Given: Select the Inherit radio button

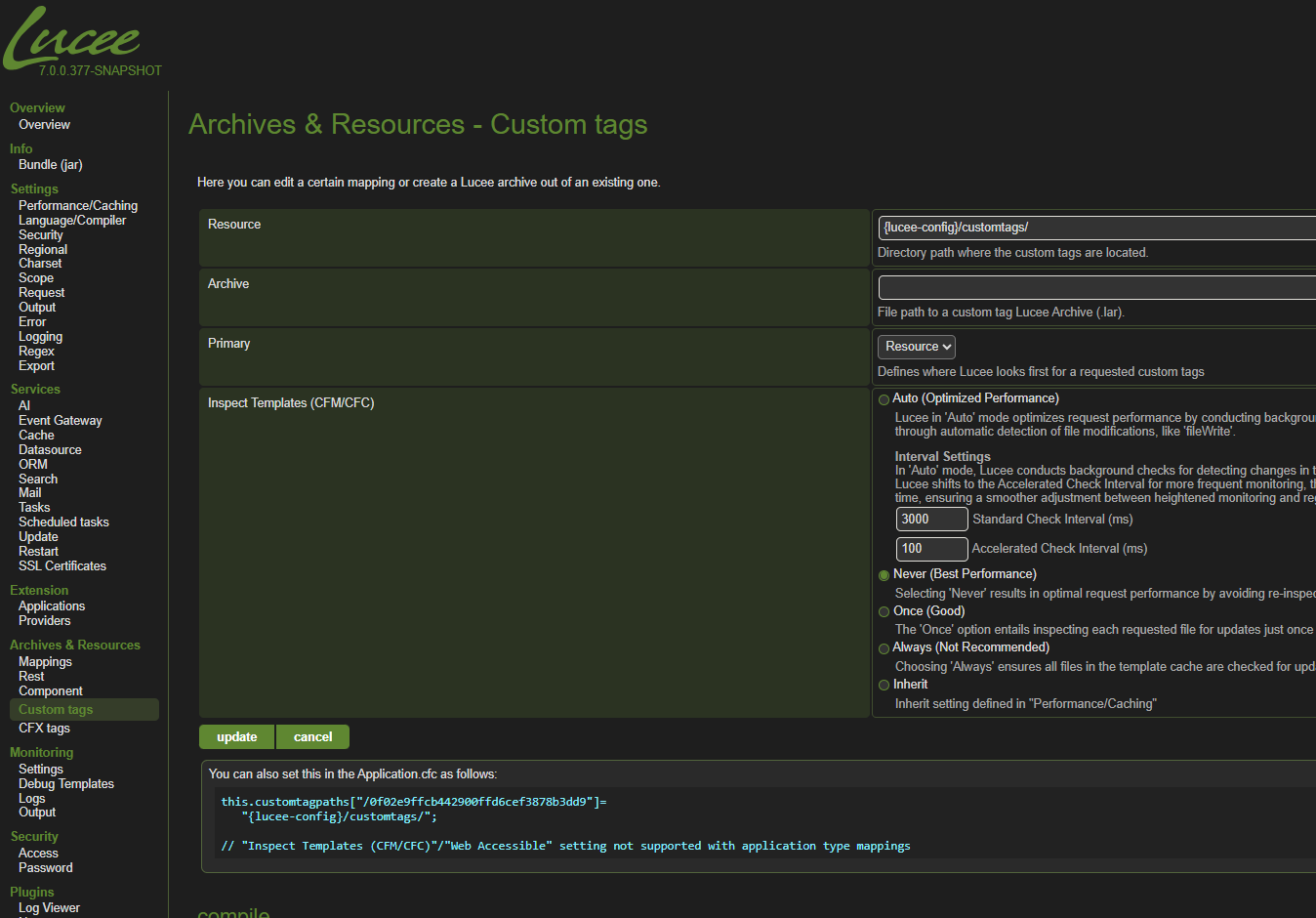Looking at the screenshot, I should click(x=884, y=686).
